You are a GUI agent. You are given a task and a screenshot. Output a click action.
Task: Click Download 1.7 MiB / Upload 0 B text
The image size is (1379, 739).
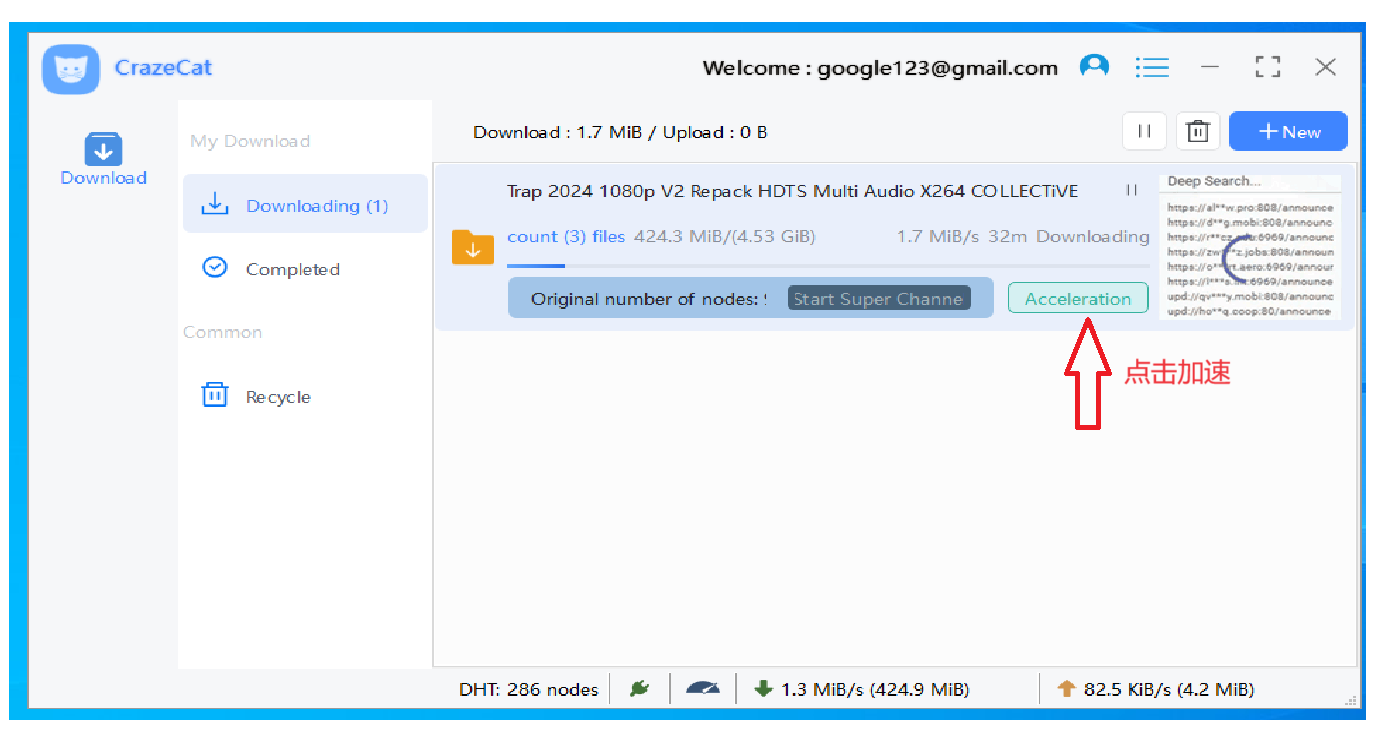pos(620,132)
